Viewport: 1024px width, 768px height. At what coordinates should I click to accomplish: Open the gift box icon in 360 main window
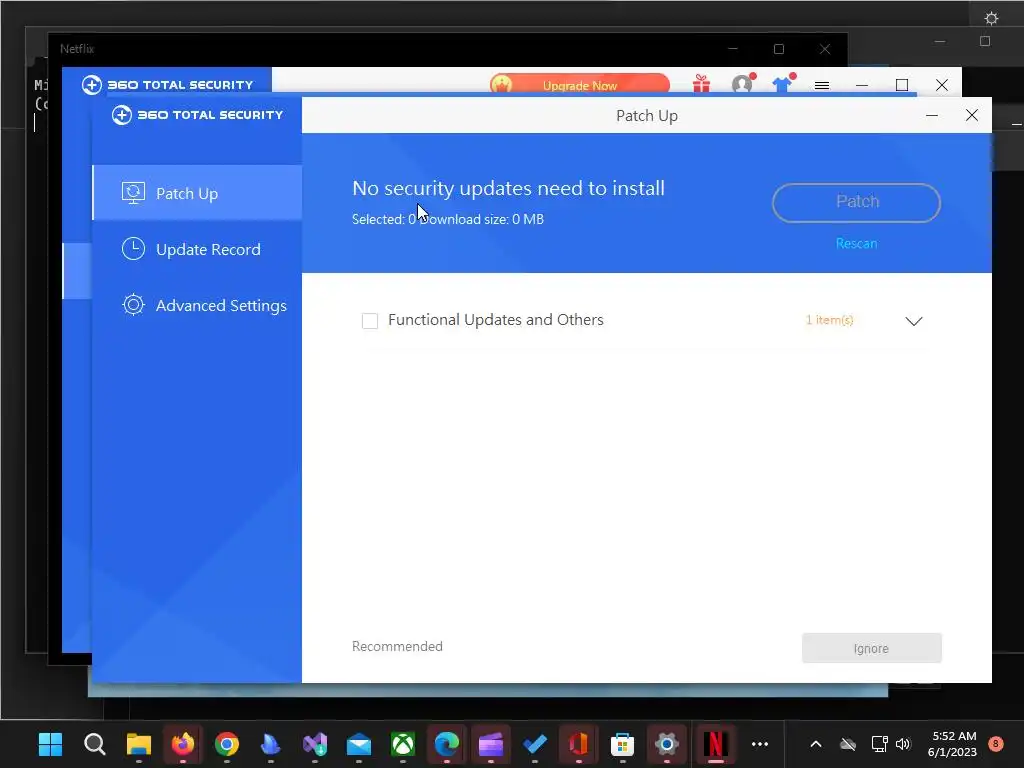pyautogui.click(x=701, y=84)
